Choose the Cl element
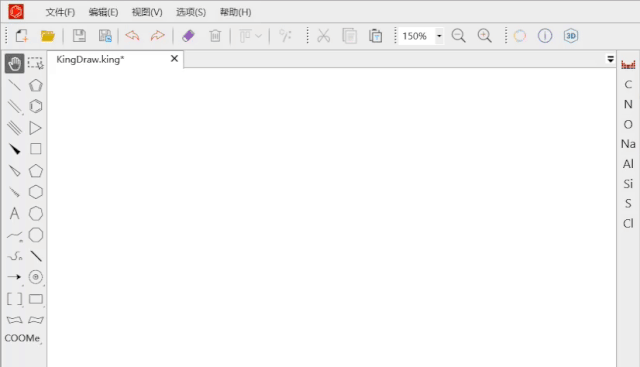 click(x=628, y=223)
